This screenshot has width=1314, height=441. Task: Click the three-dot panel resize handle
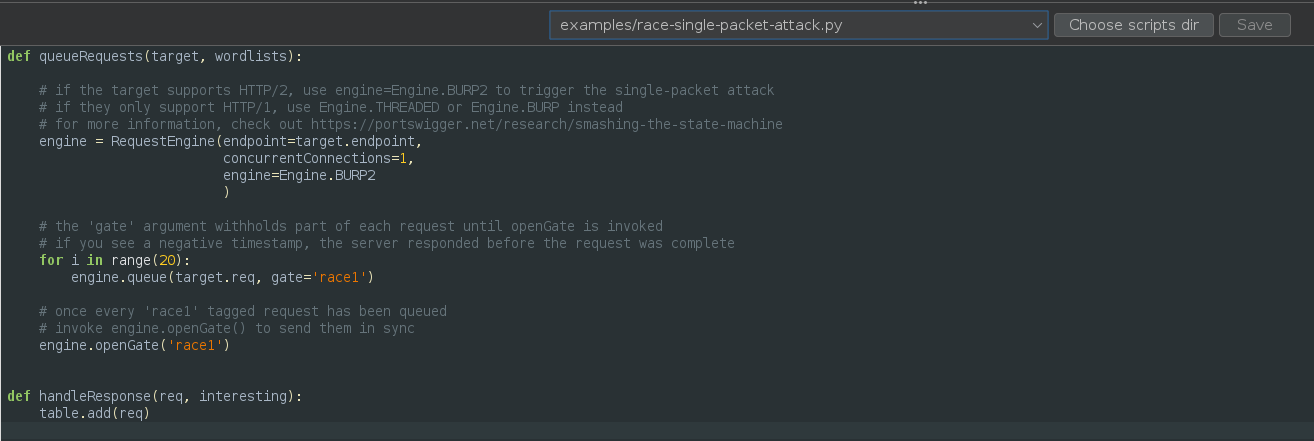tap(921, 3)
